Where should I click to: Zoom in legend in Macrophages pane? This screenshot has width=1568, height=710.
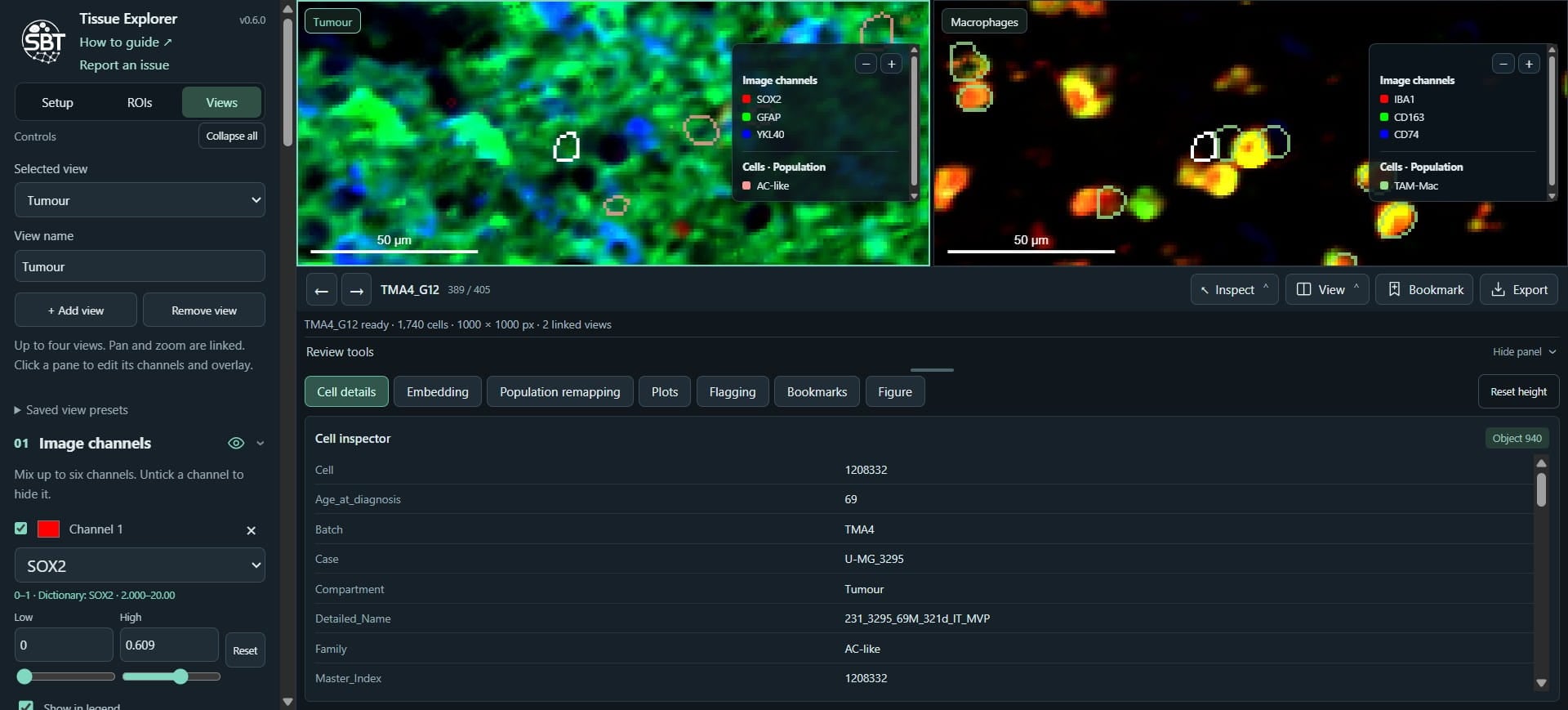click(1529, 64)
